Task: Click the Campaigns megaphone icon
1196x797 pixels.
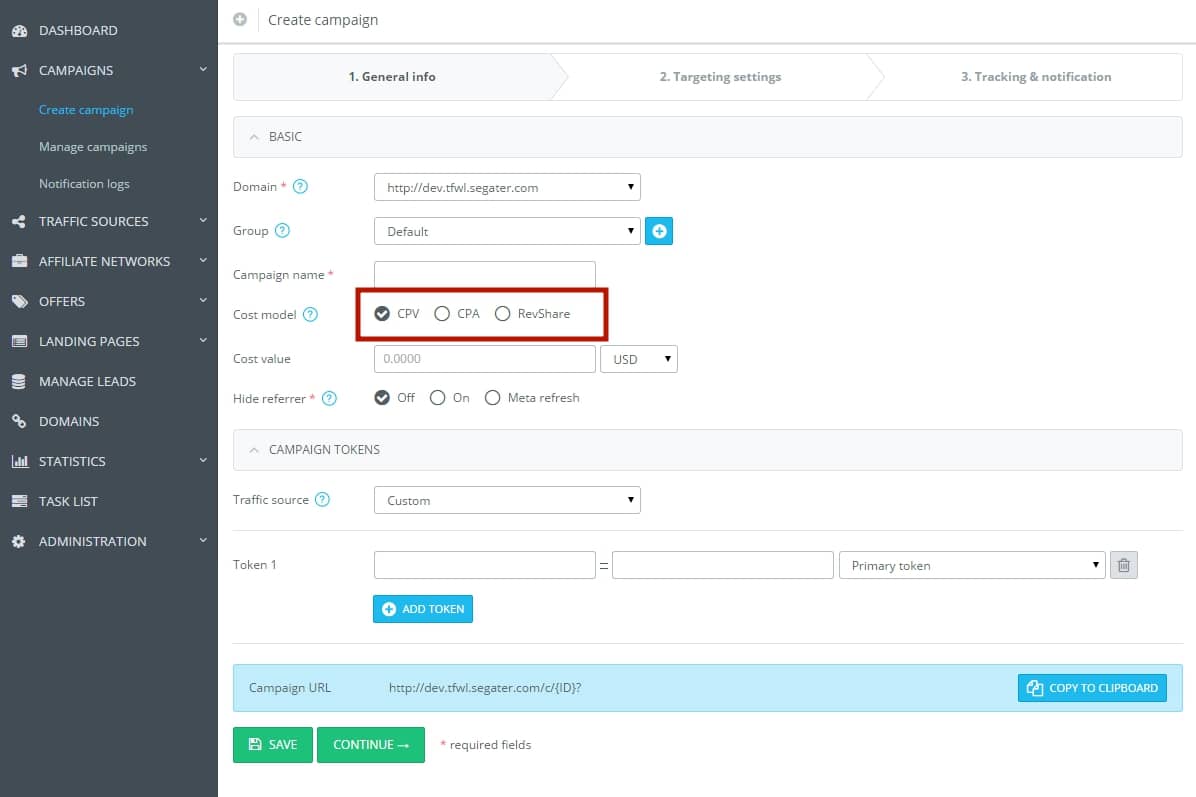Action: coord(19,70)
